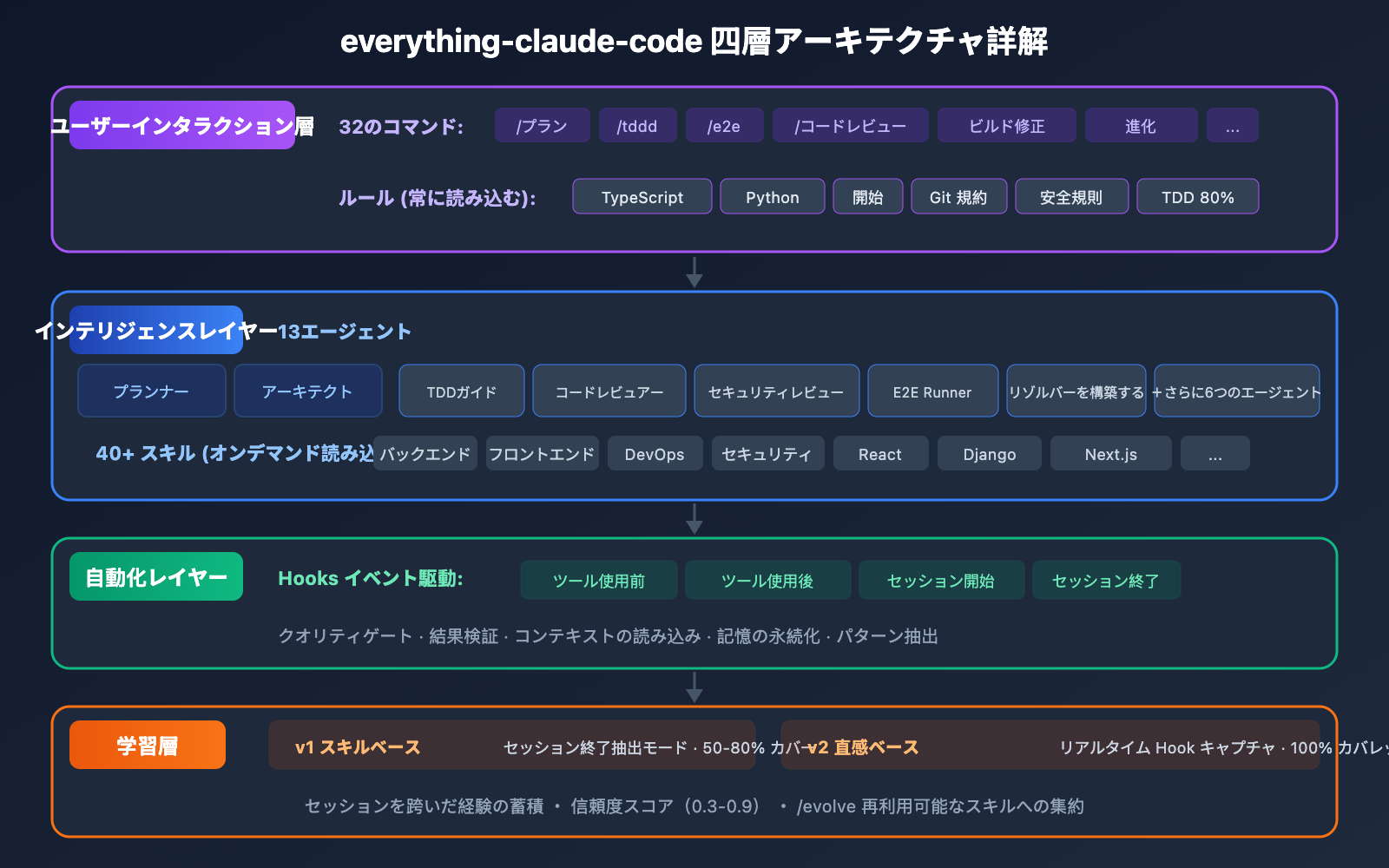The image size is (1389, 868).
Task: Expand the ... commands overflow pill
Action: click(x=1232, y=125)
